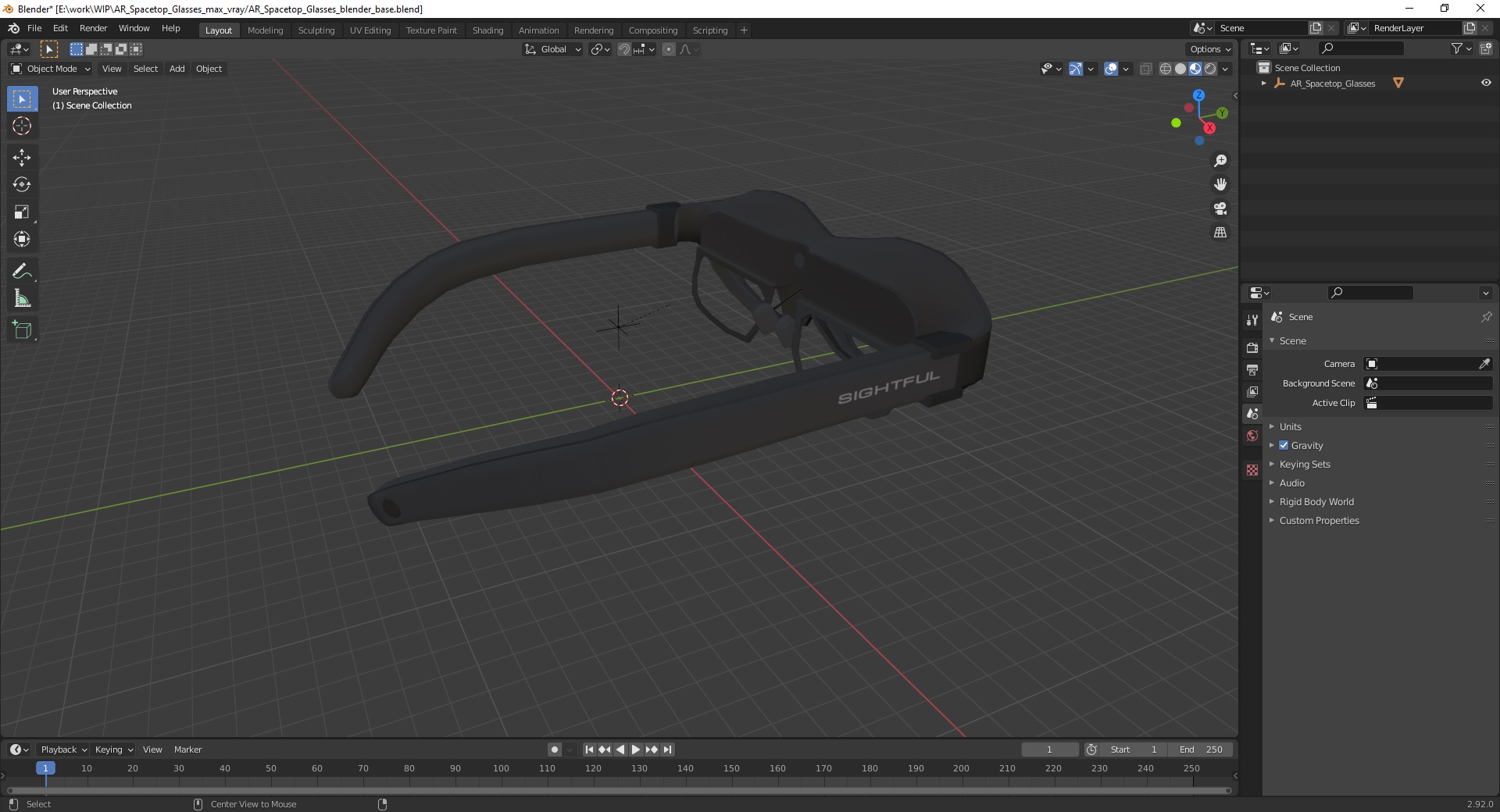Choose the Add Cube tool
This screenshot has width=1500, height=812.
(22, 330)
